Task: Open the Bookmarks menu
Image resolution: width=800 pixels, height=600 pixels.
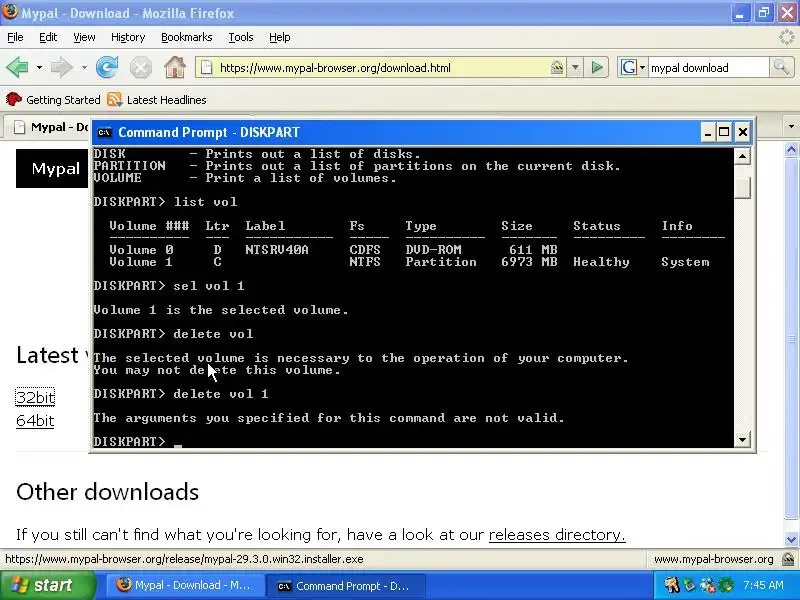Action: coord(186,37)
